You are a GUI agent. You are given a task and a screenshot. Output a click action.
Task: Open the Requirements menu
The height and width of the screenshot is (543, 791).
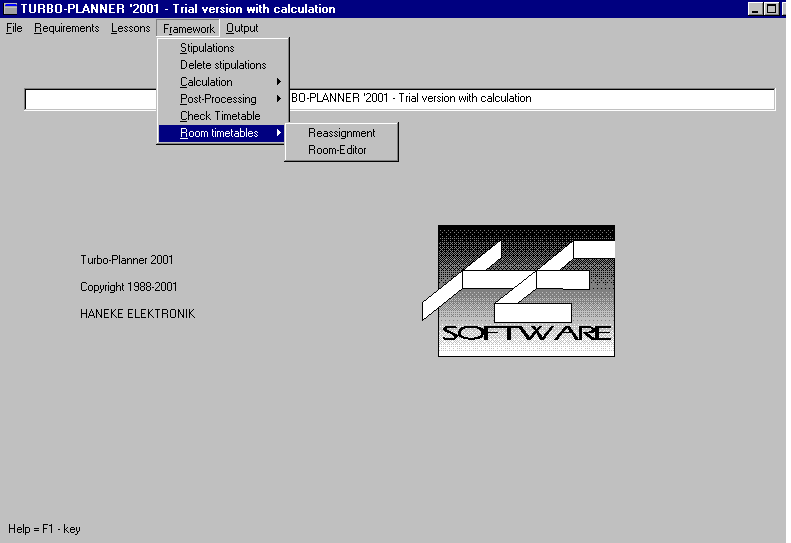click(x=67, y=28)
